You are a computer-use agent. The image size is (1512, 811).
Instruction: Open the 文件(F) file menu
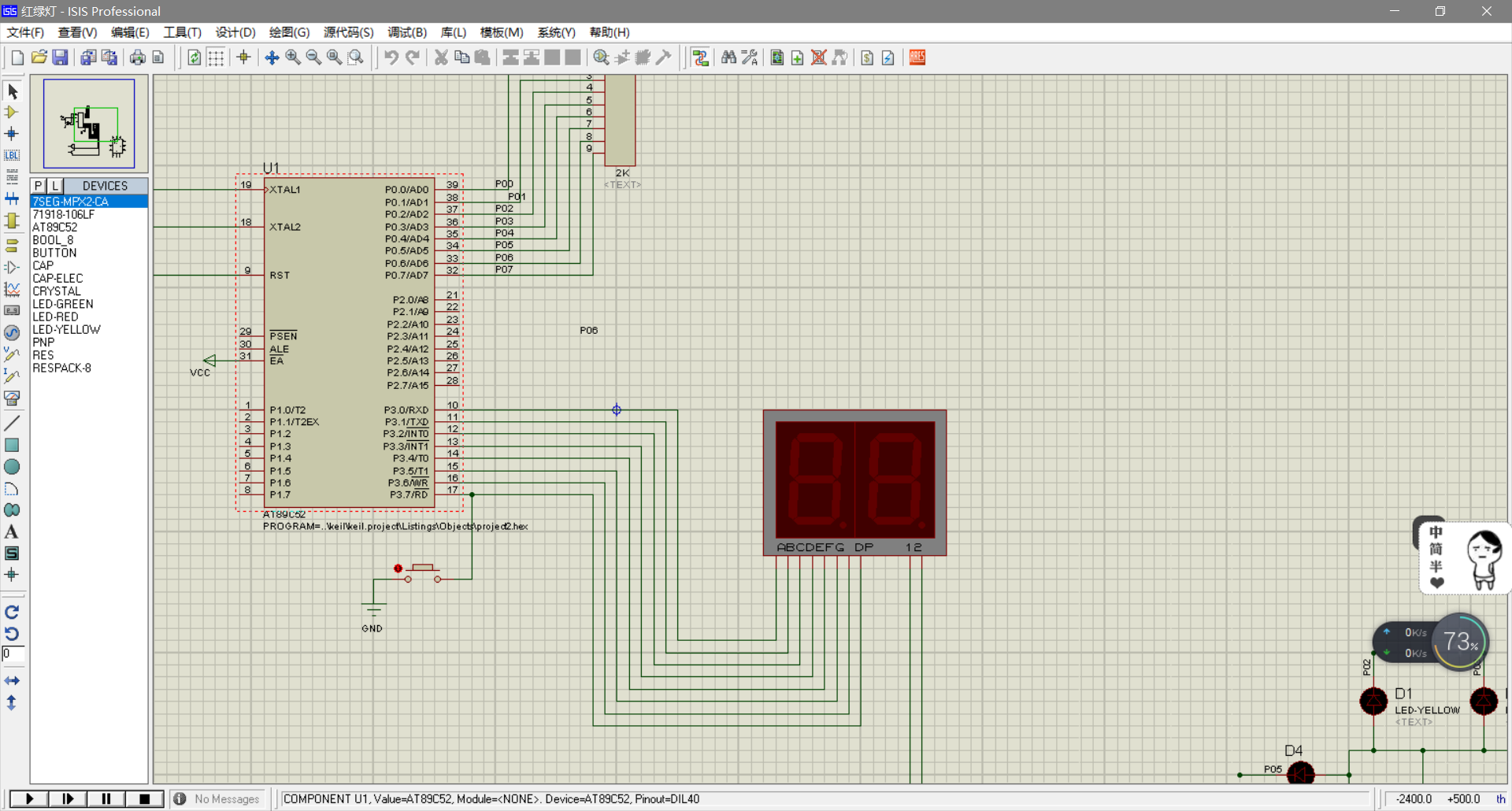(25, 32)
